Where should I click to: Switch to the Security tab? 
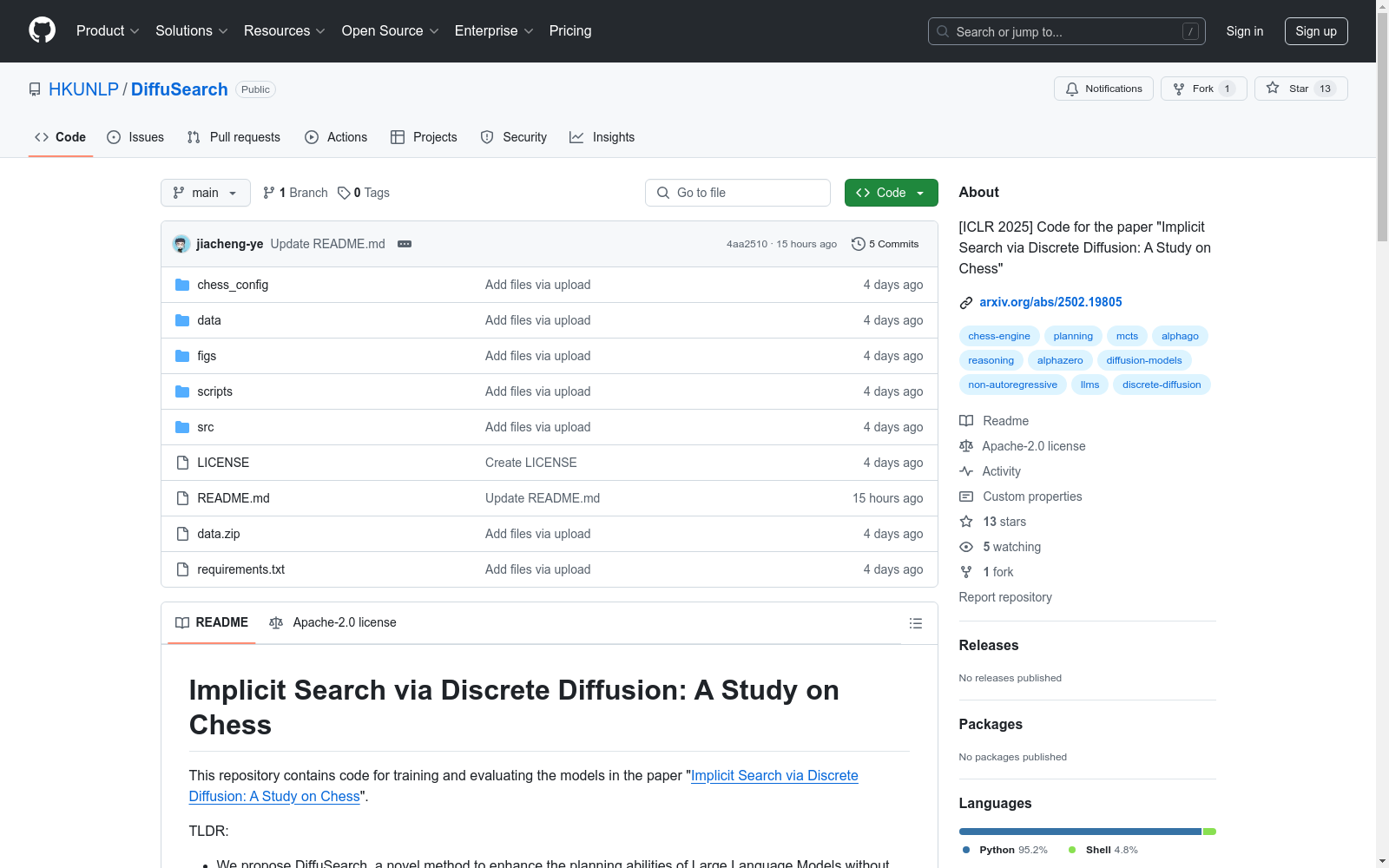click(514, 137)
